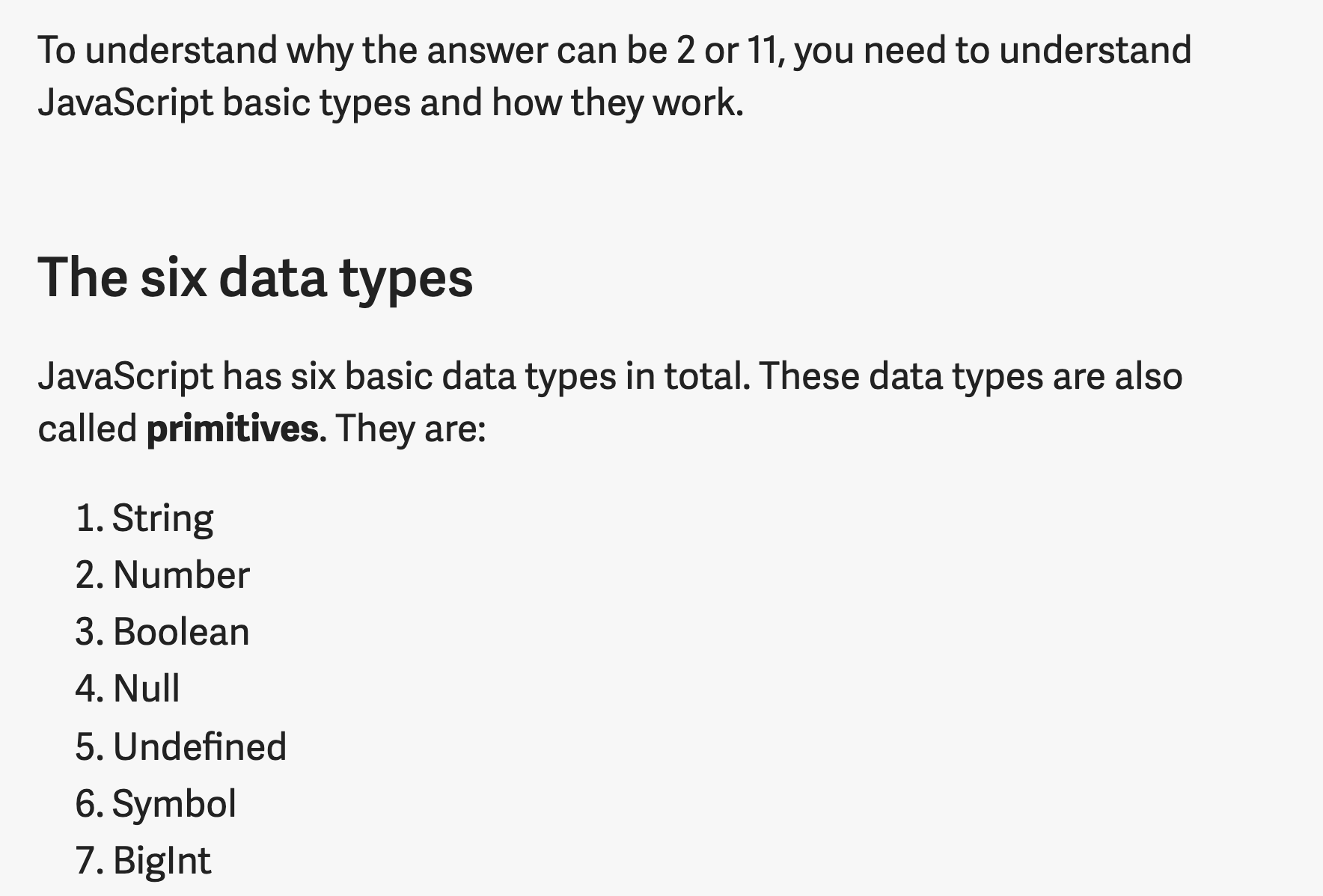The image size is (1323, 896).
Task: Click the list number "7." beside BigInt
Action: point(89,861)
